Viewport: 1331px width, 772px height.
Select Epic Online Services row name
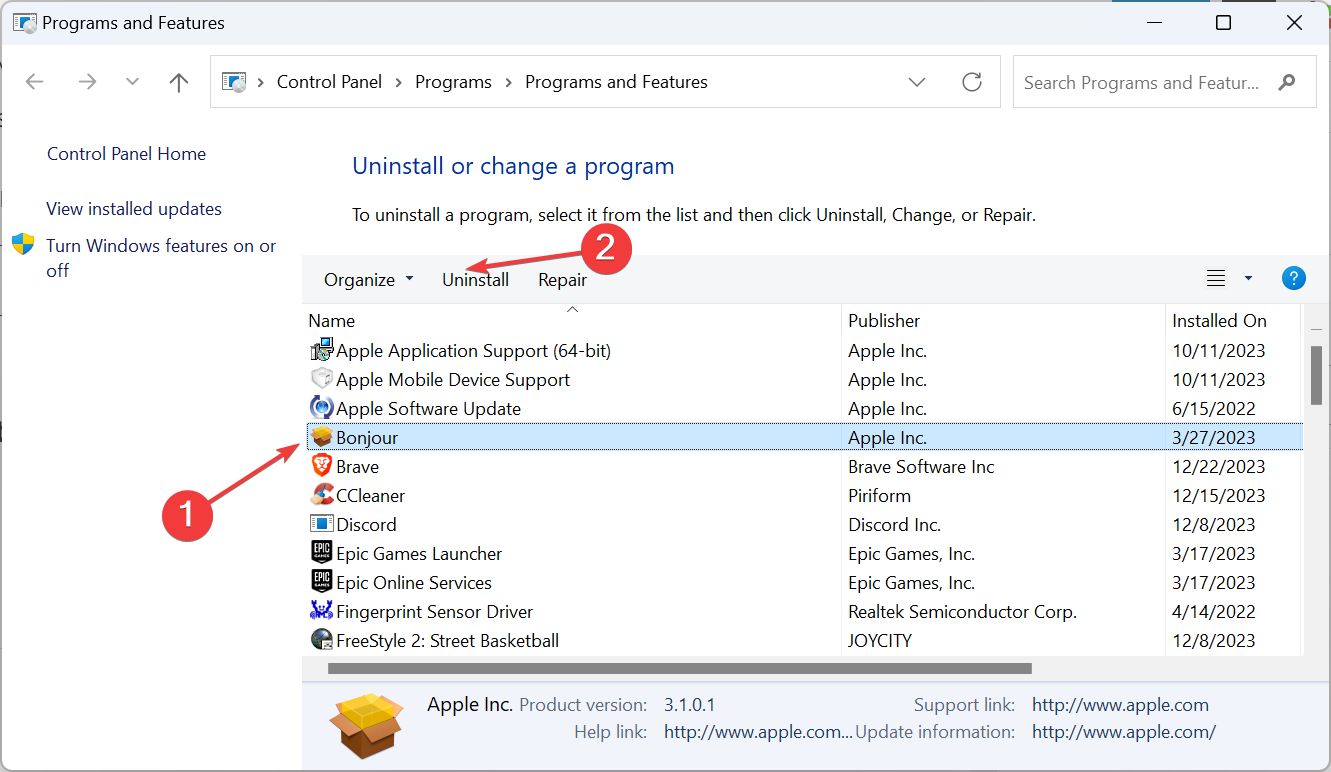pos(414,583)
